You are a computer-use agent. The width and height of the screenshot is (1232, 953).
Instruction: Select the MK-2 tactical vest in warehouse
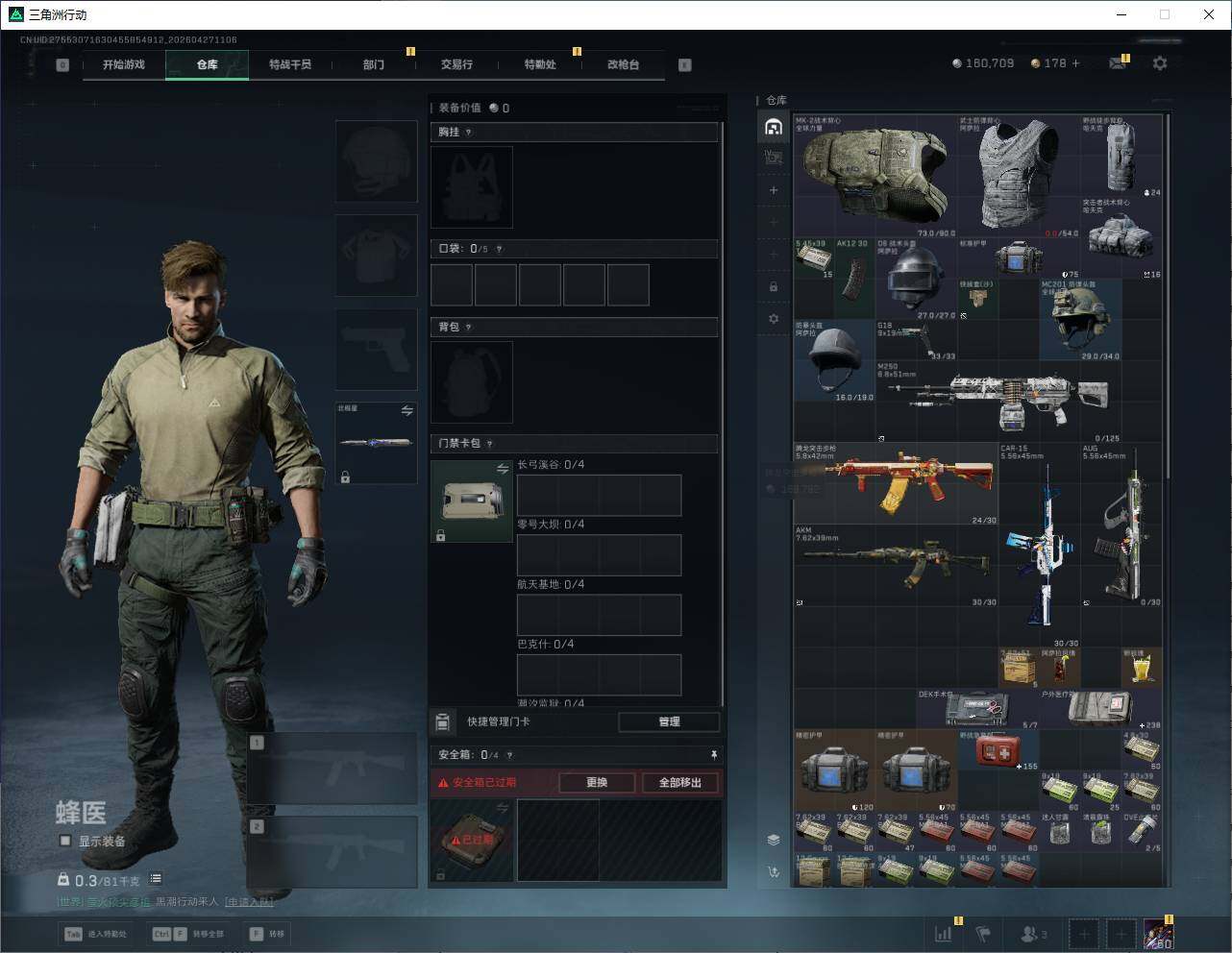click(x=875, y=177)
